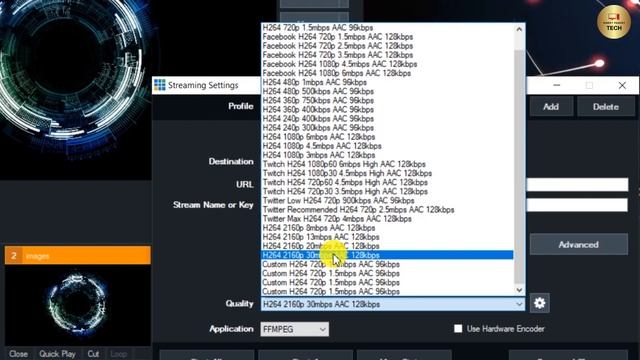640x360 pixels.
Task: Select Twitter Low H264 720p 900kbps
Action: [x=387, y=200]
